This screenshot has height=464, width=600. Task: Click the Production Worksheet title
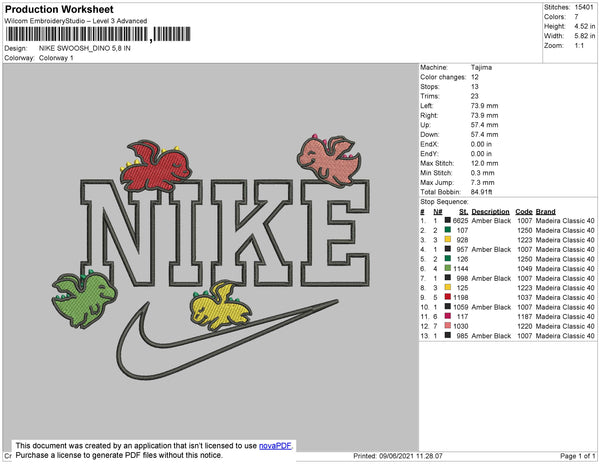coord(59,9)
